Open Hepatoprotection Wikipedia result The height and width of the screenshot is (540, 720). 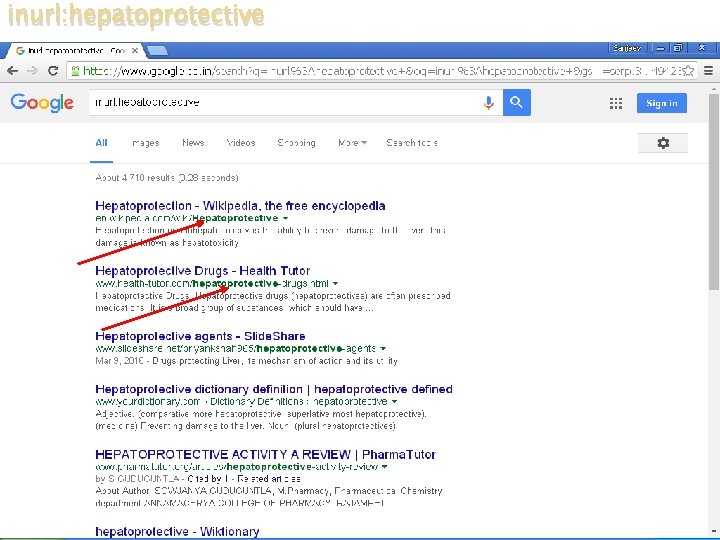pos(240,206)
